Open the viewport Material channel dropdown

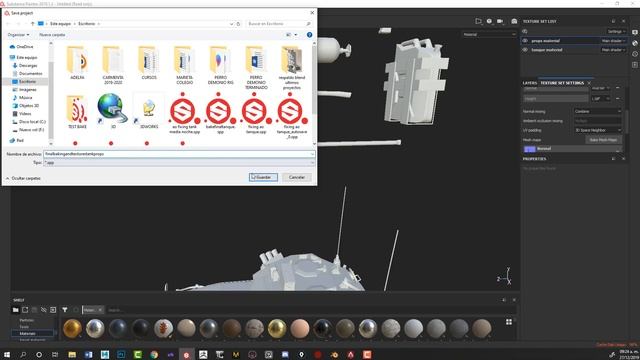click(x=489, y=35)
